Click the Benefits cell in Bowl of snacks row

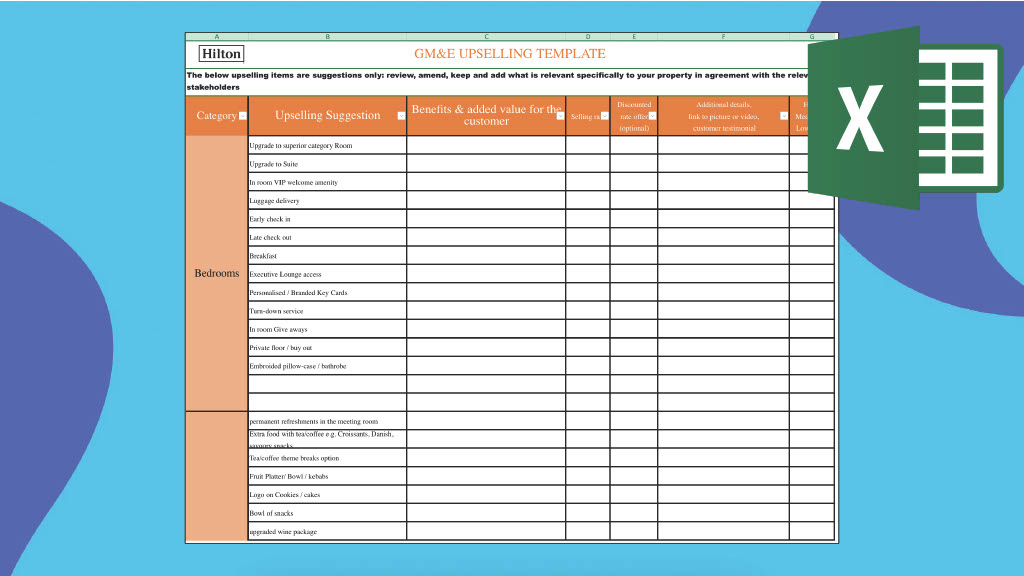point(486,512)
